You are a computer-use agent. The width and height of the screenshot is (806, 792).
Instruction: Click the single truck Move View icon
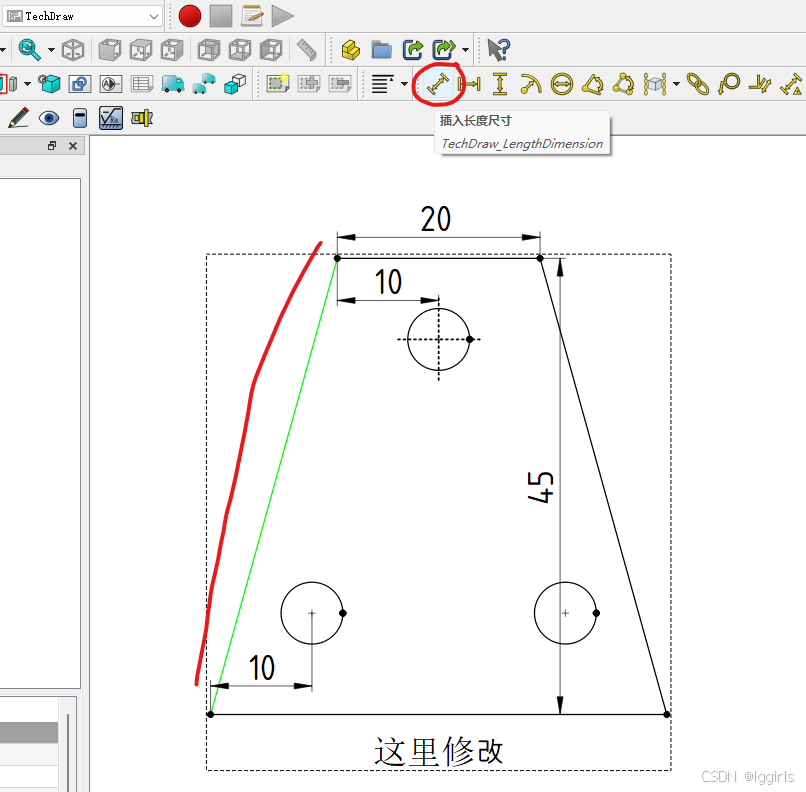click(x=173, y=84)
